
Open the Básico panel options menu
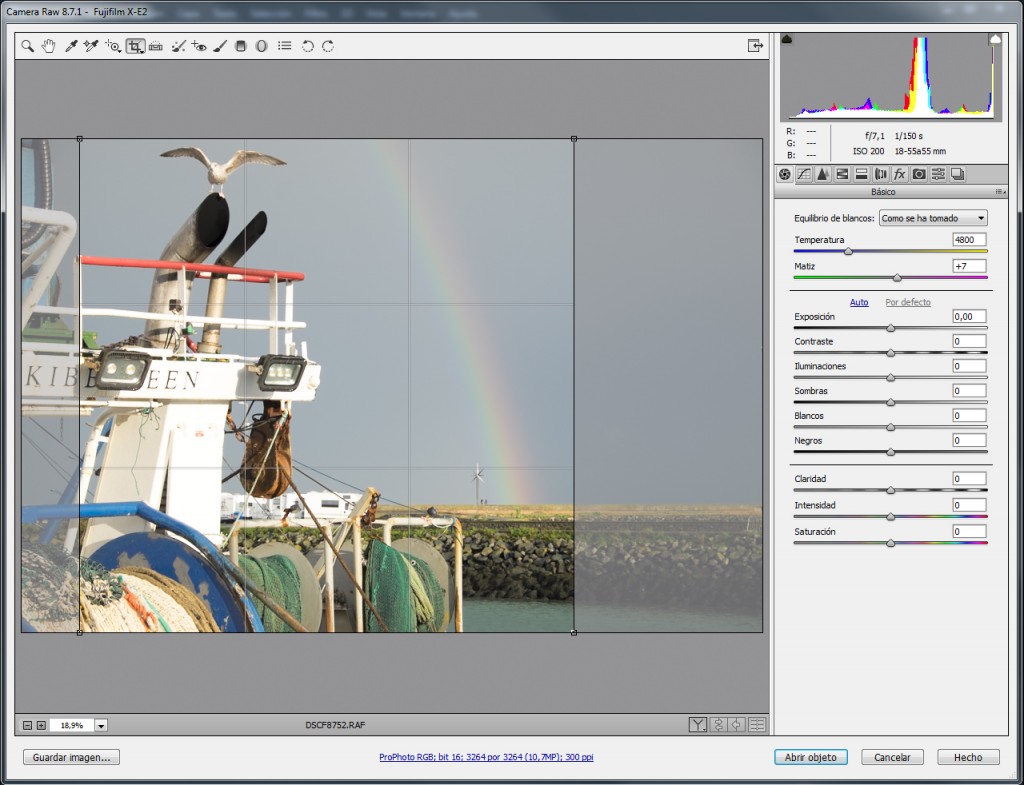coord(999,192)
